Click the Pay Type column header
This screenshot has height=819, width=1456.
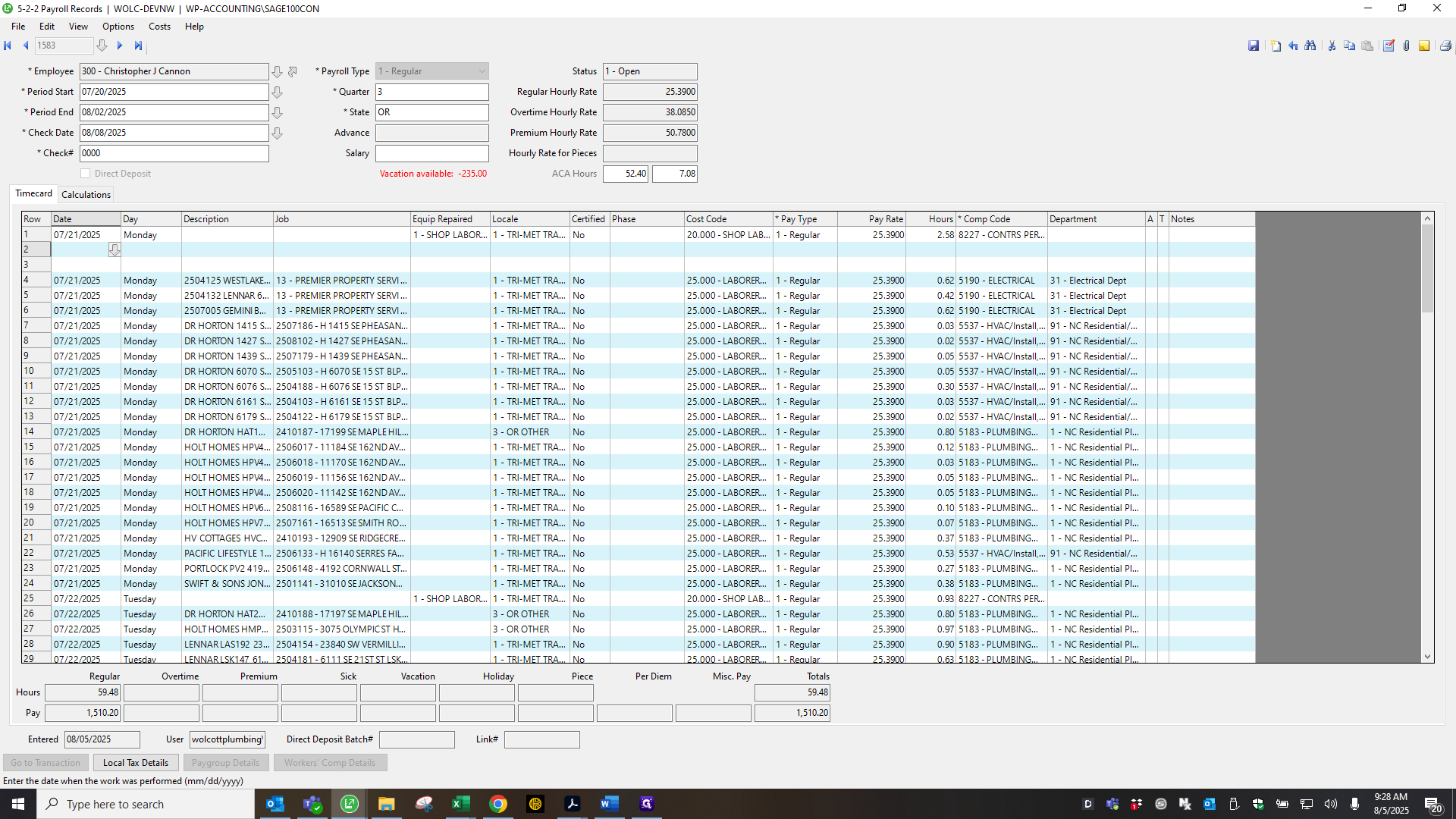pyautogui.click(x=805, y=219)
